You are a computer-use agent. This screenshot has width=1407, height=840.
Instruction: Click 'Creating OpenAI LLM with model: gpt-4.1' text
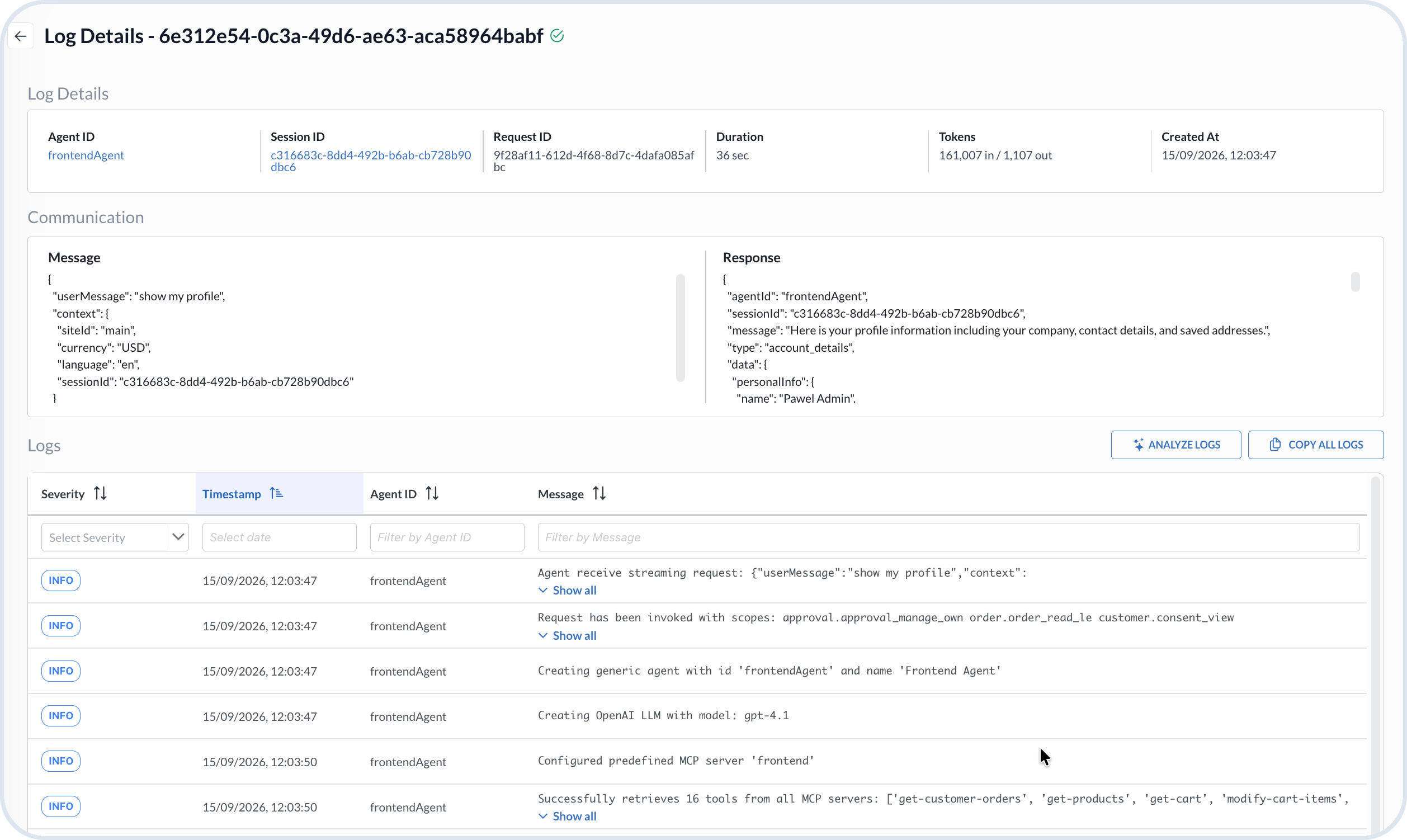click(x=663, y=715)
